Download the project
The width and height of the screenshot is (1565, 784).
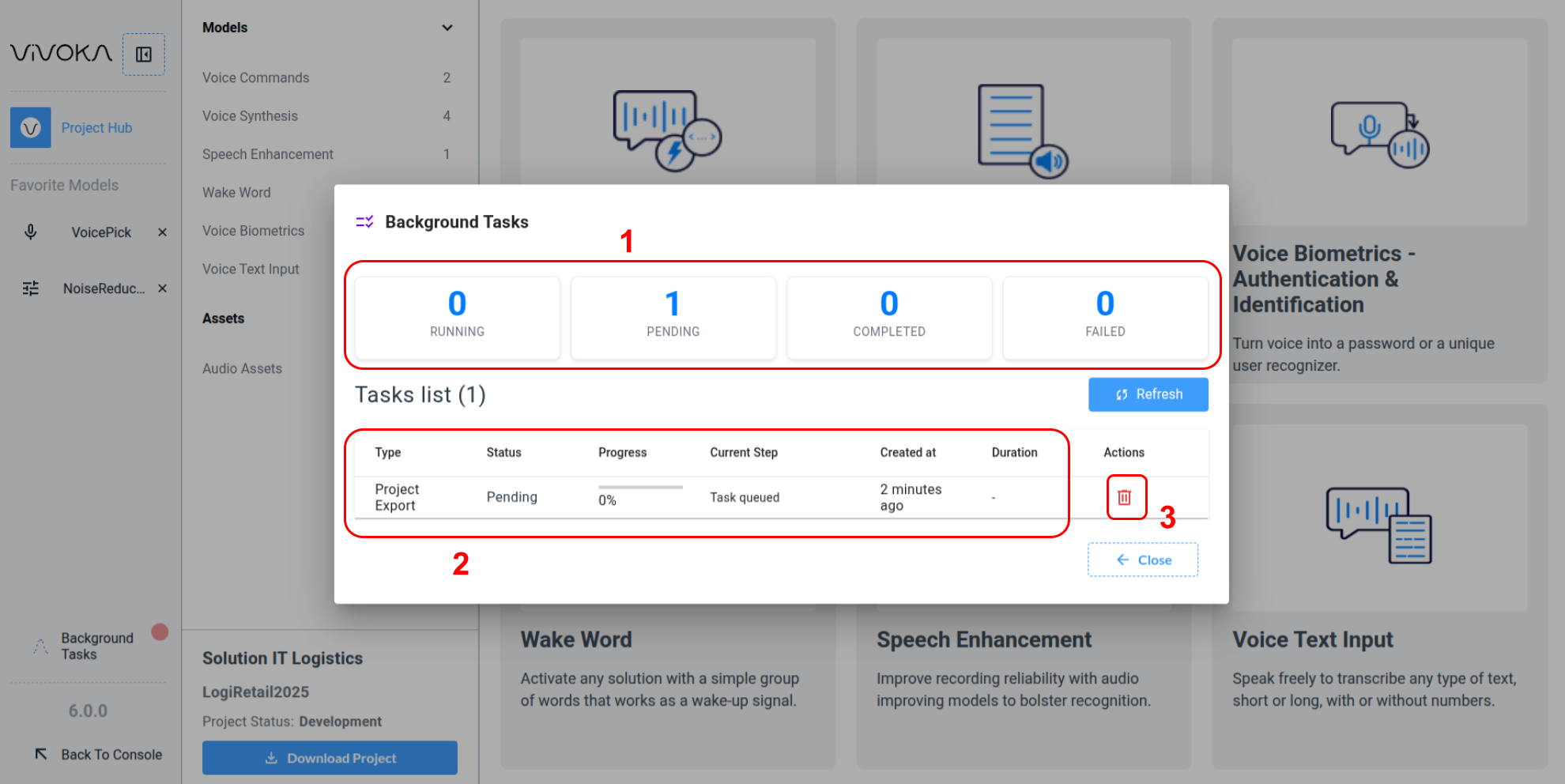[x=330, y=758]
